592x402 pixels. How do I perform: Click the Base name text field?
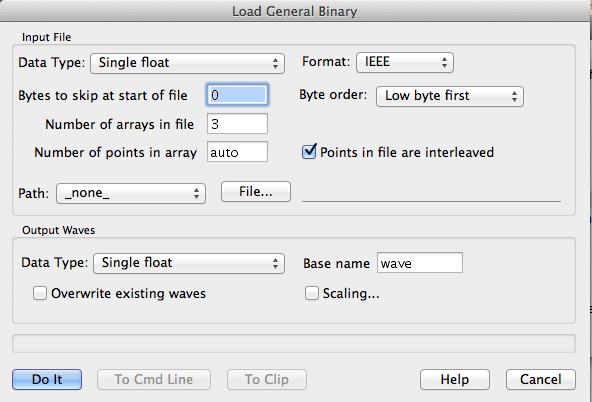pyautogui.click(x=420, y=263)
